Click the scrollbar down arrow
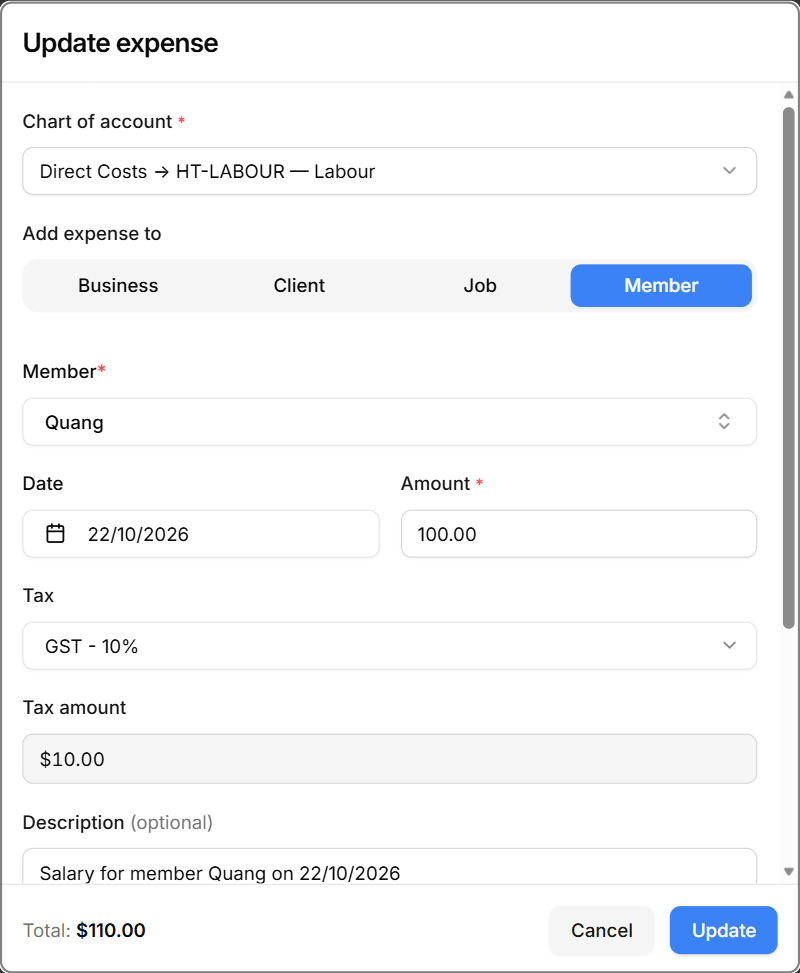The image size is (800, 973). (789, 871)
